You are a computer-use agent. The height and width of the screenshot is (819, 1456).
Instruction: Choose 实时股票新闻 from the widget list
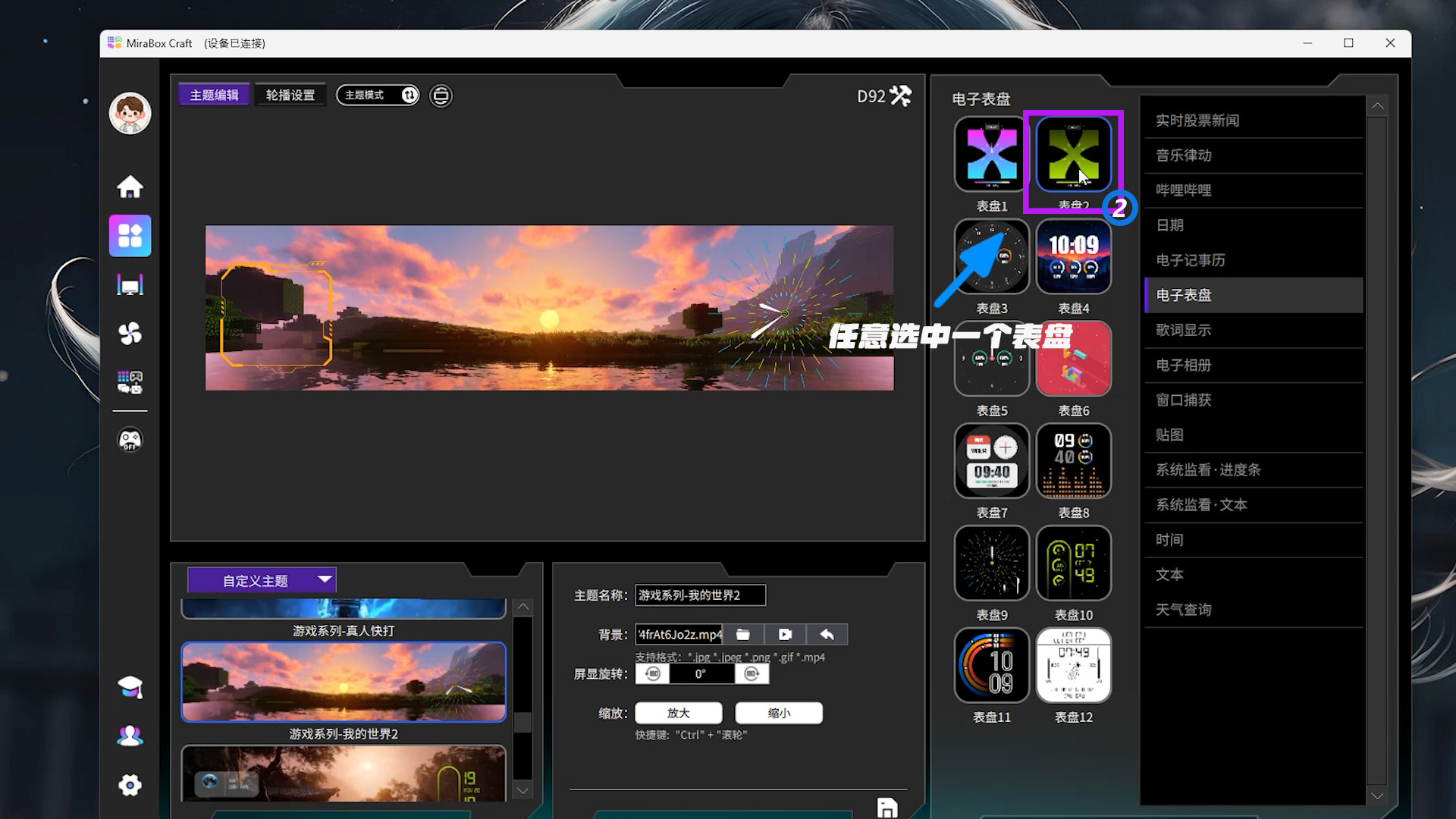1254,121
